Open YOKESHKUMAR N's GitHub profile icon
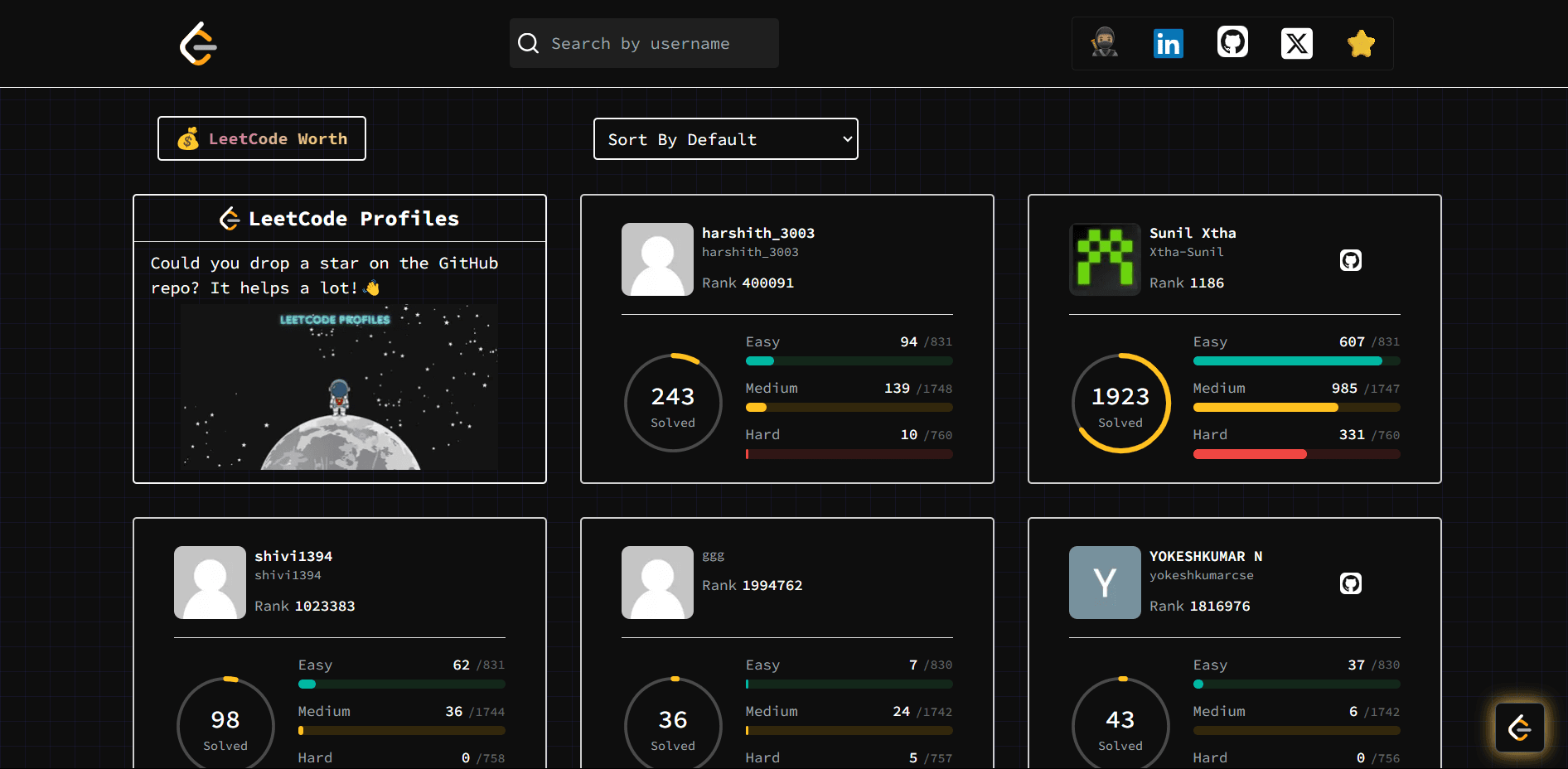 pos(1351,583)
